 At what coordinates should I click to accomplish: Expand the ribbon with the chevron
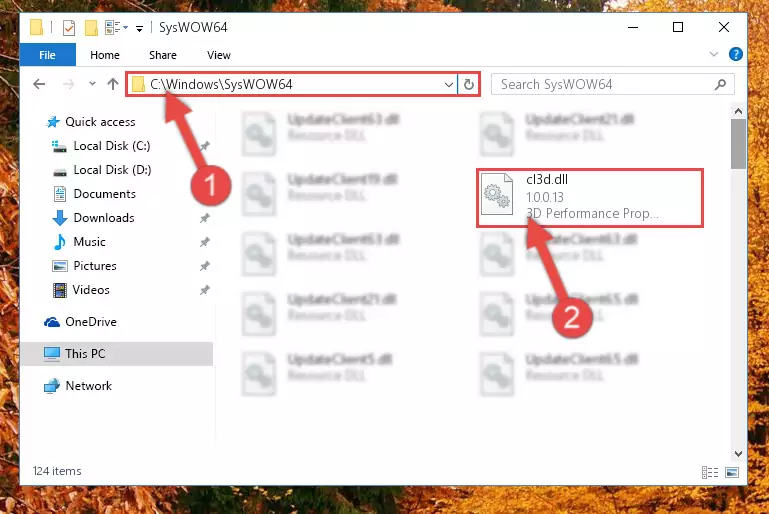714,54
